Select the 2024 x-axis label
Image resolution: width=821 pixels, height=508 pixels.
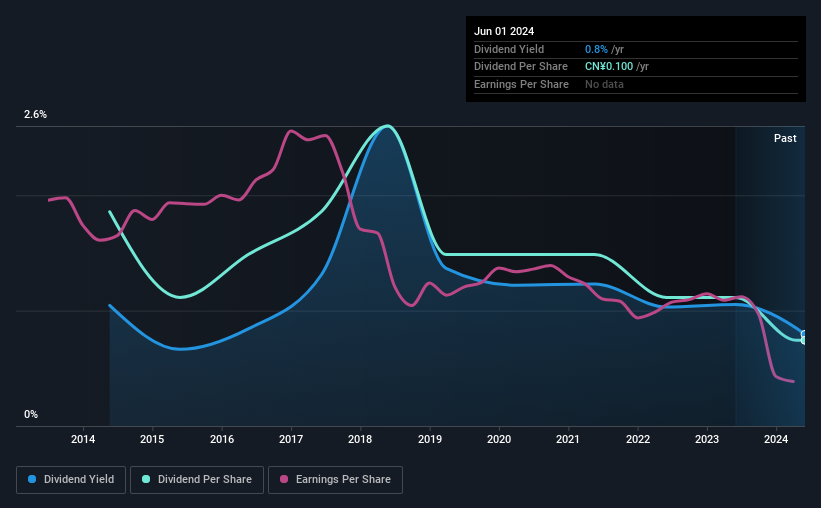click(776, 439)
